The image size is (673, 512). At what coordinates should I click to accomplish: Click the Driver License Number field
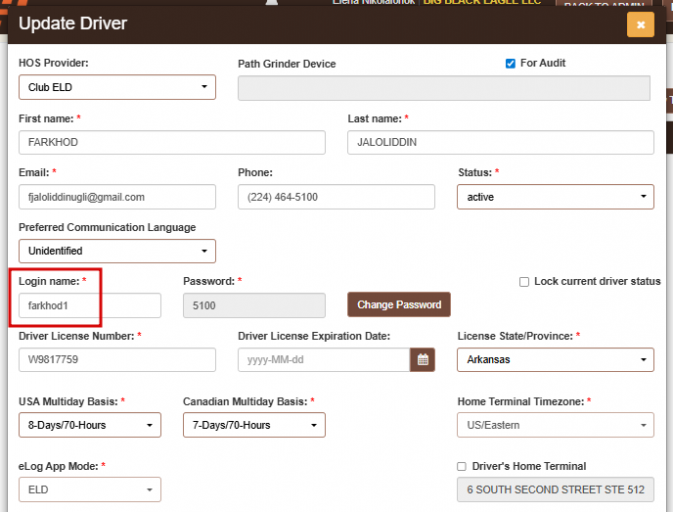click(x=117, y=360)
